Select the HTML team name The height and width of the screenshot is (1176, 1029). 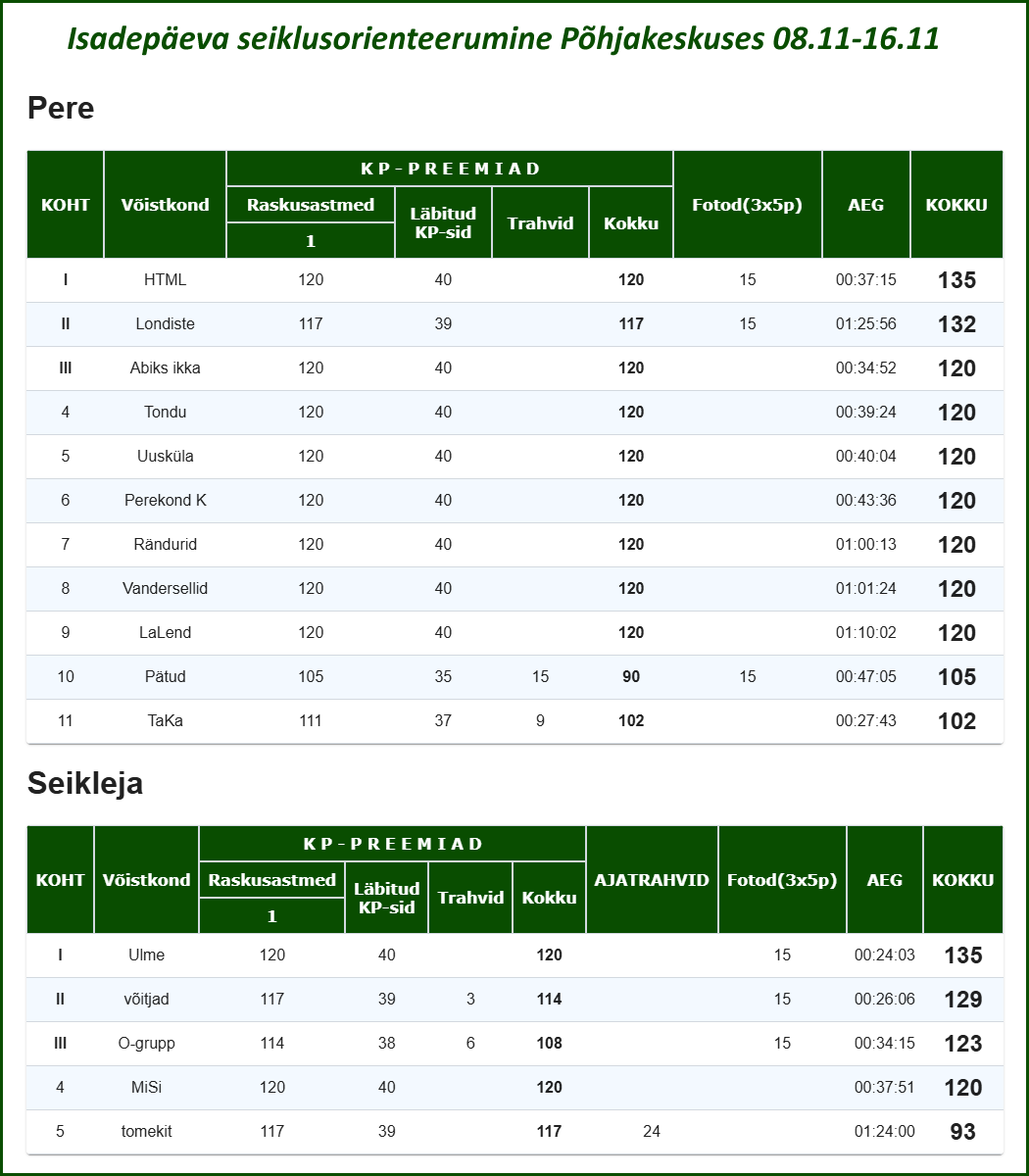click(x=165, y=280)
